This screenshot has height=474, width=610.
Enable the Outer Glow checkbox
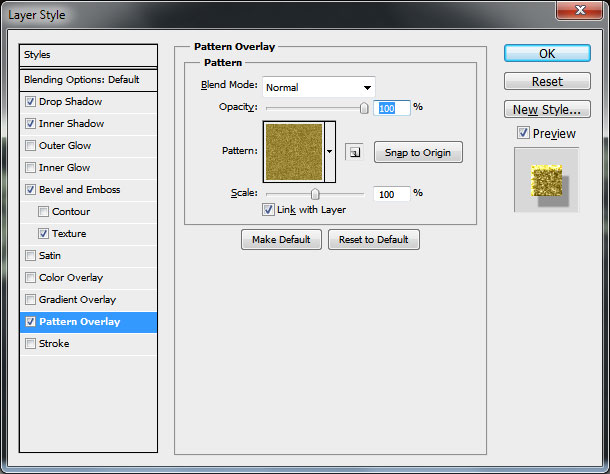(x=30, y=146)
